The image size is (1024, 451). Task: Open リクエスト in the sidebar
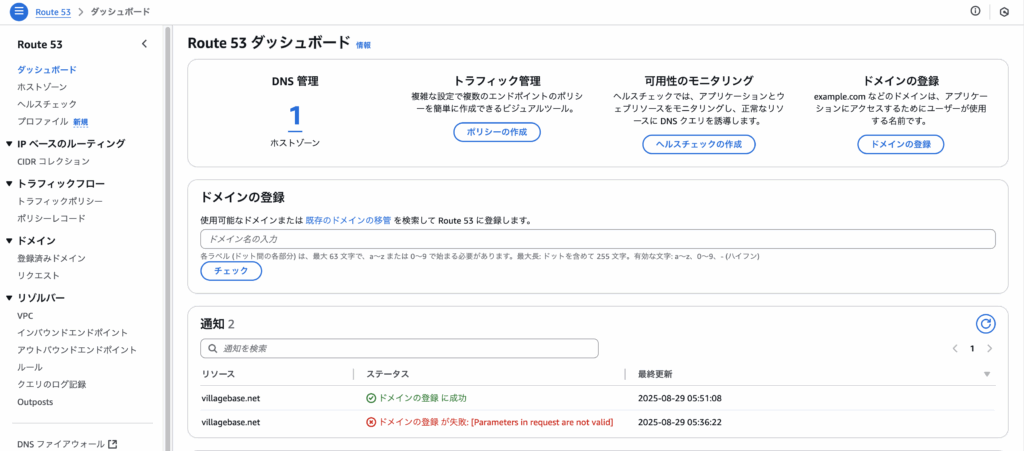click(x=39, y=275)
